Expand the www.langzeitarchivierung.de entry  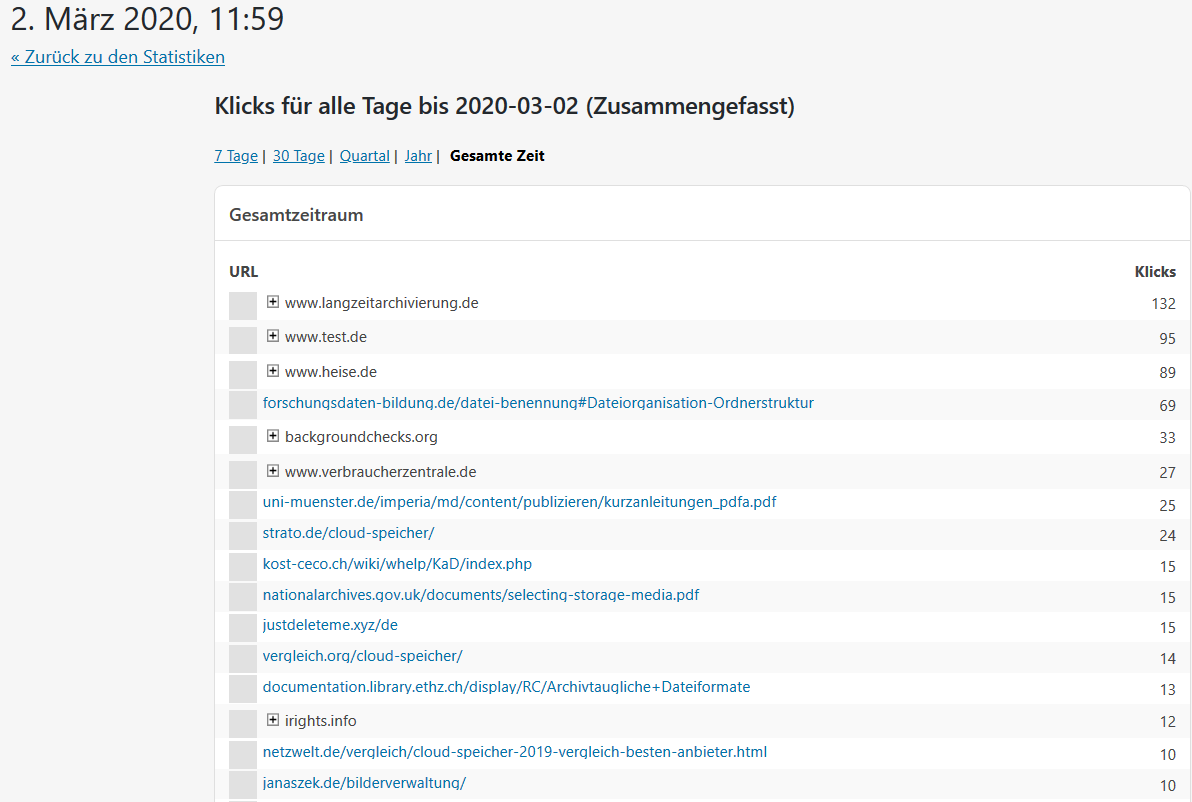[x=273, y=302]
